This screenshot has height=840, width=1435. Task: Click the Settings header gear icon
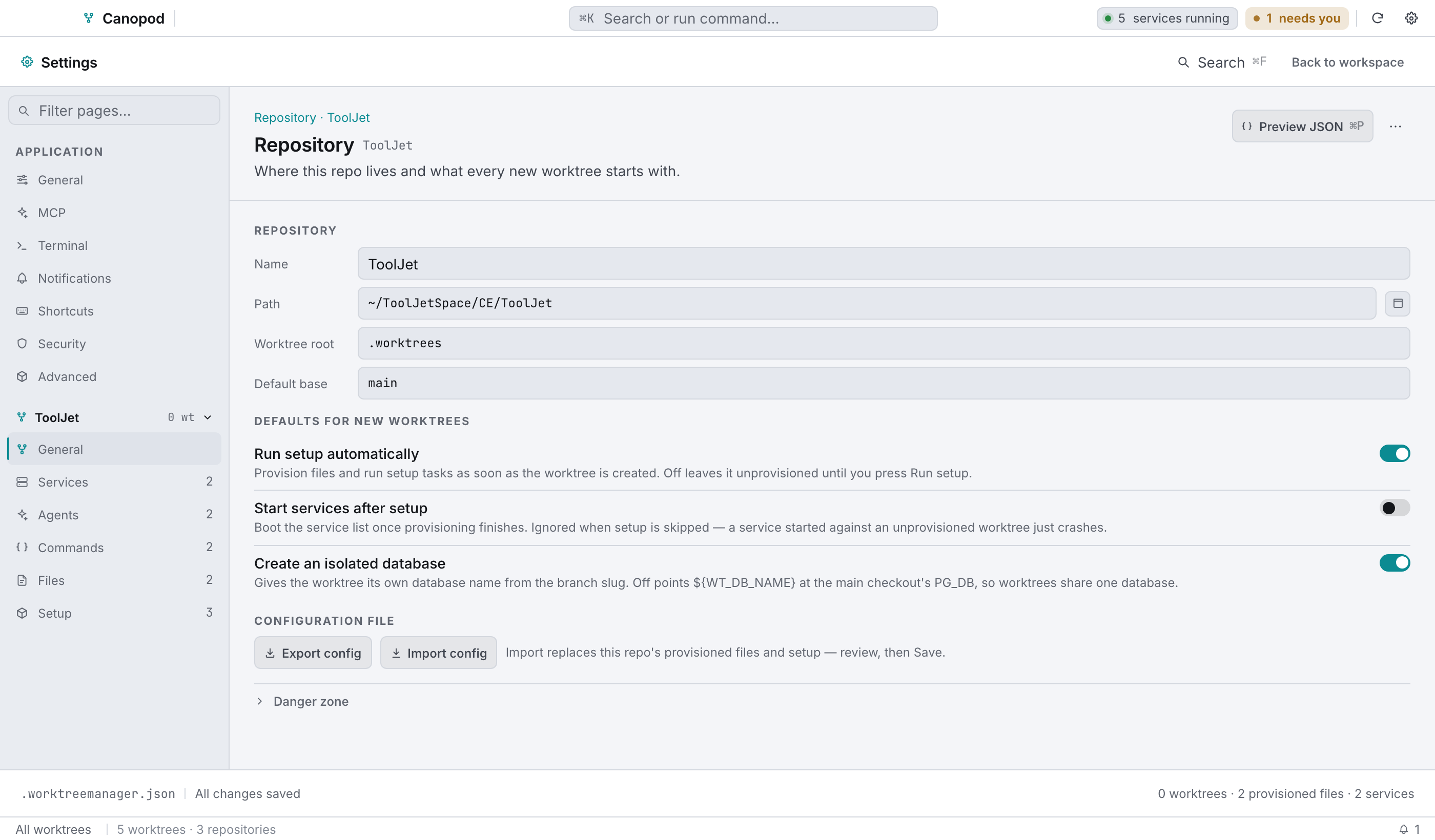(x=27, y=61)
